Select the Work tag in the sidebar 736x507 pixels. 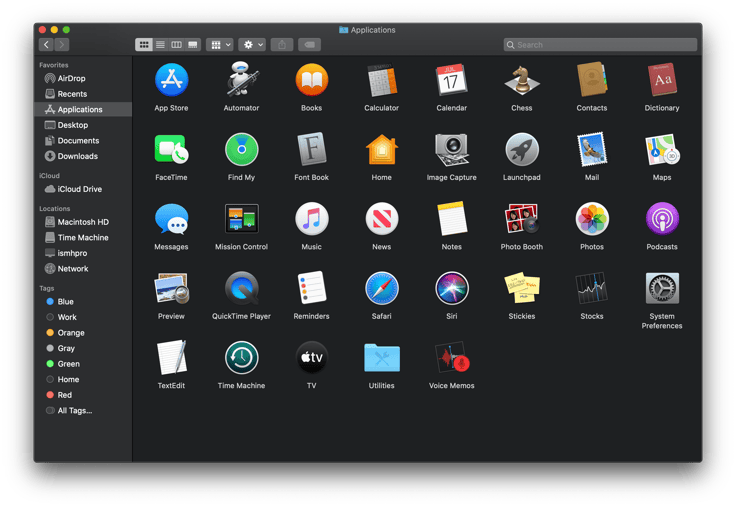(x=83, y=317)
